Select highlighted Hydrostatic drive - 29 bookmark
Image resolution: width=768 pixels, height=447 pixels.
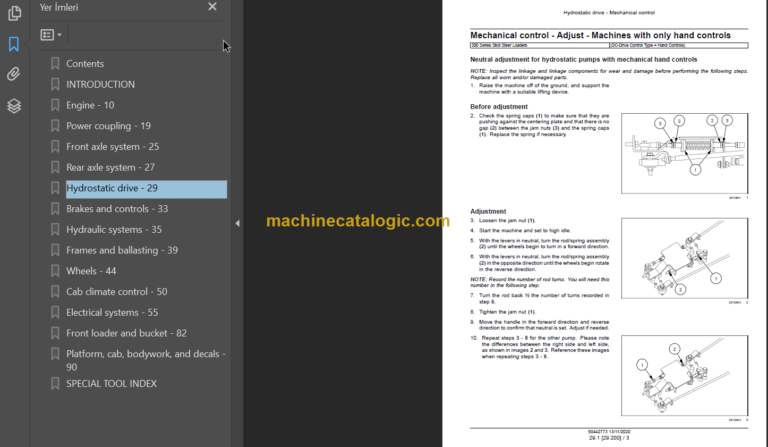coord(146,189)
